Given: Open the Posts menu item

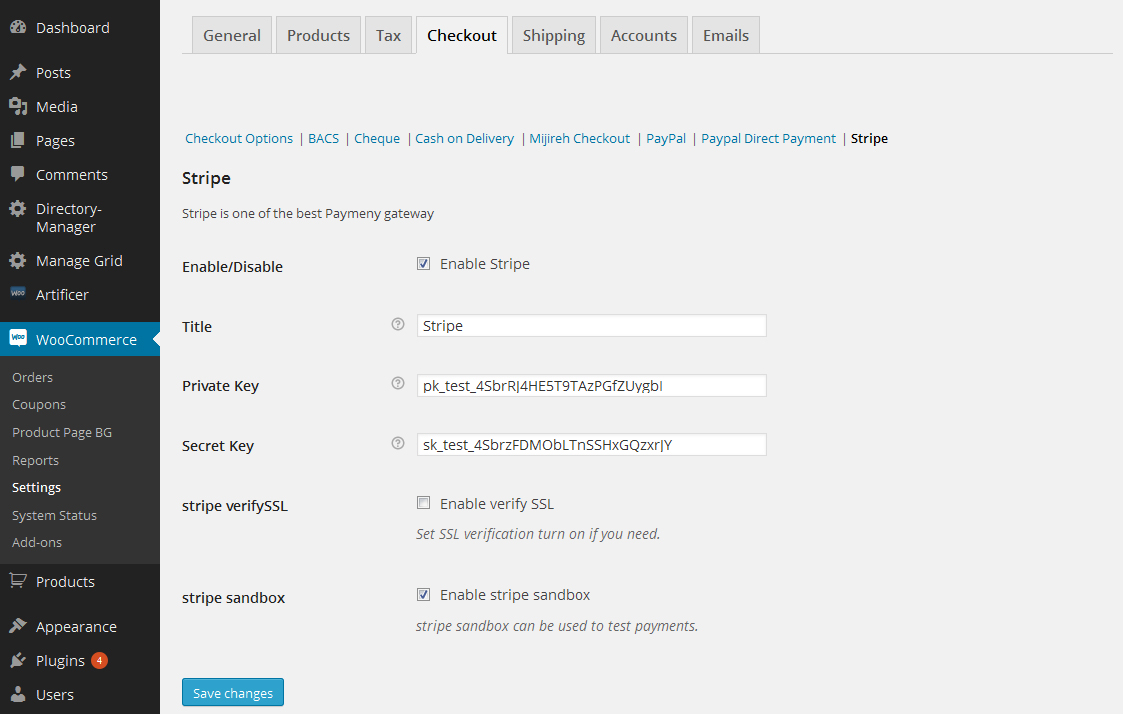Looking at the screenshot, I should coord(79,72).
